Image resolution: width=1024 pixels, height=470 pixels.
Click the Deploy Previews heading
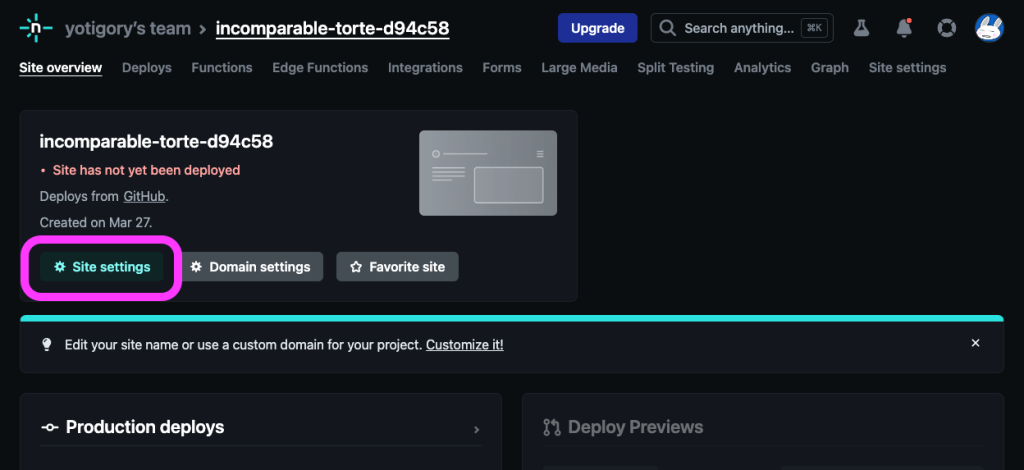tap(635, 428)
